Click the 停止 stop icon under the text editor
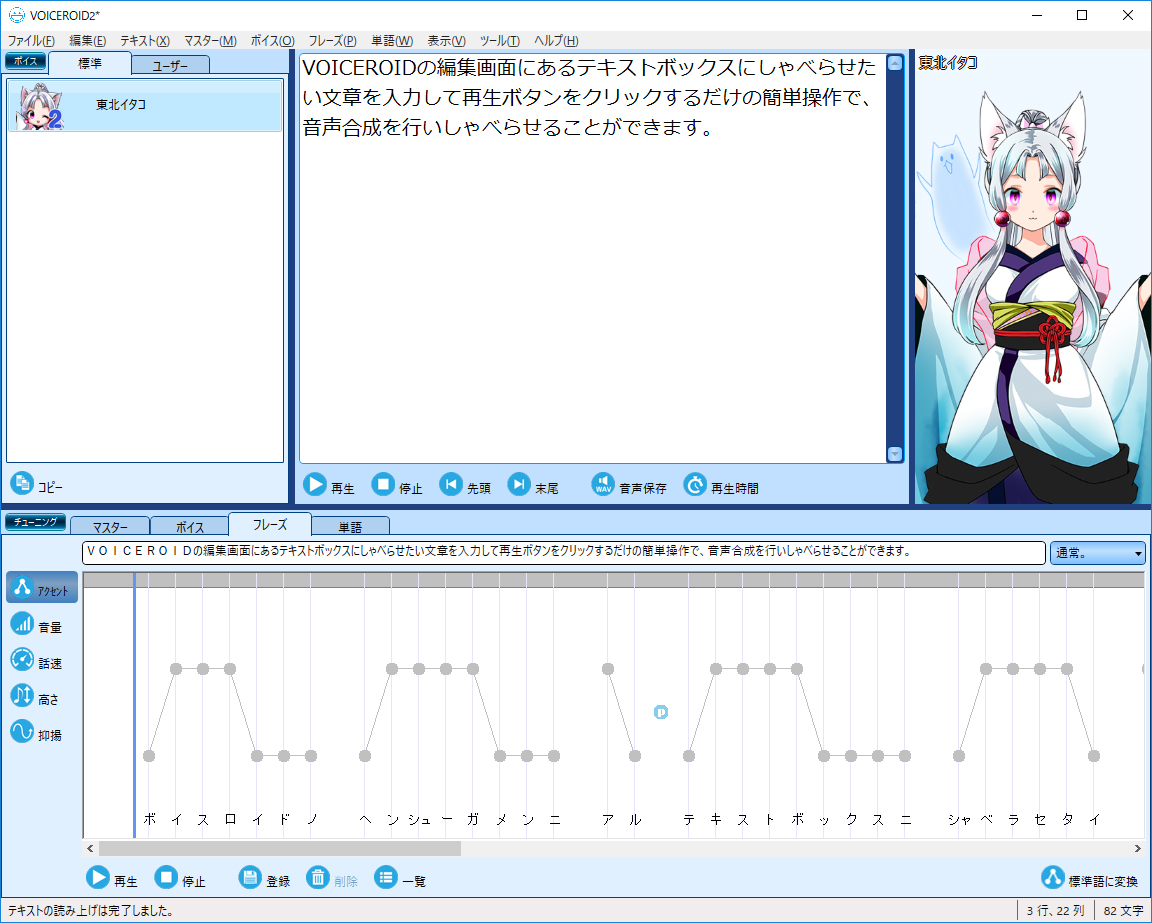1152x923 pixels. tap(383, 484)
